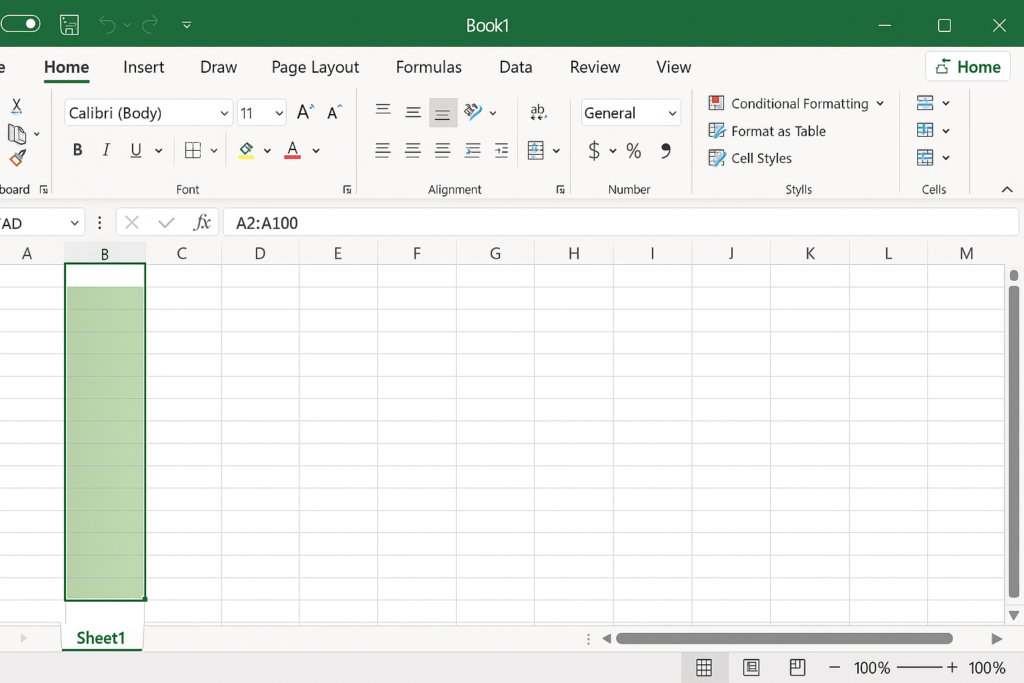The image size is (1024, 683).
Task: Open the Formulas tab
Action: [x=428, y=67]
